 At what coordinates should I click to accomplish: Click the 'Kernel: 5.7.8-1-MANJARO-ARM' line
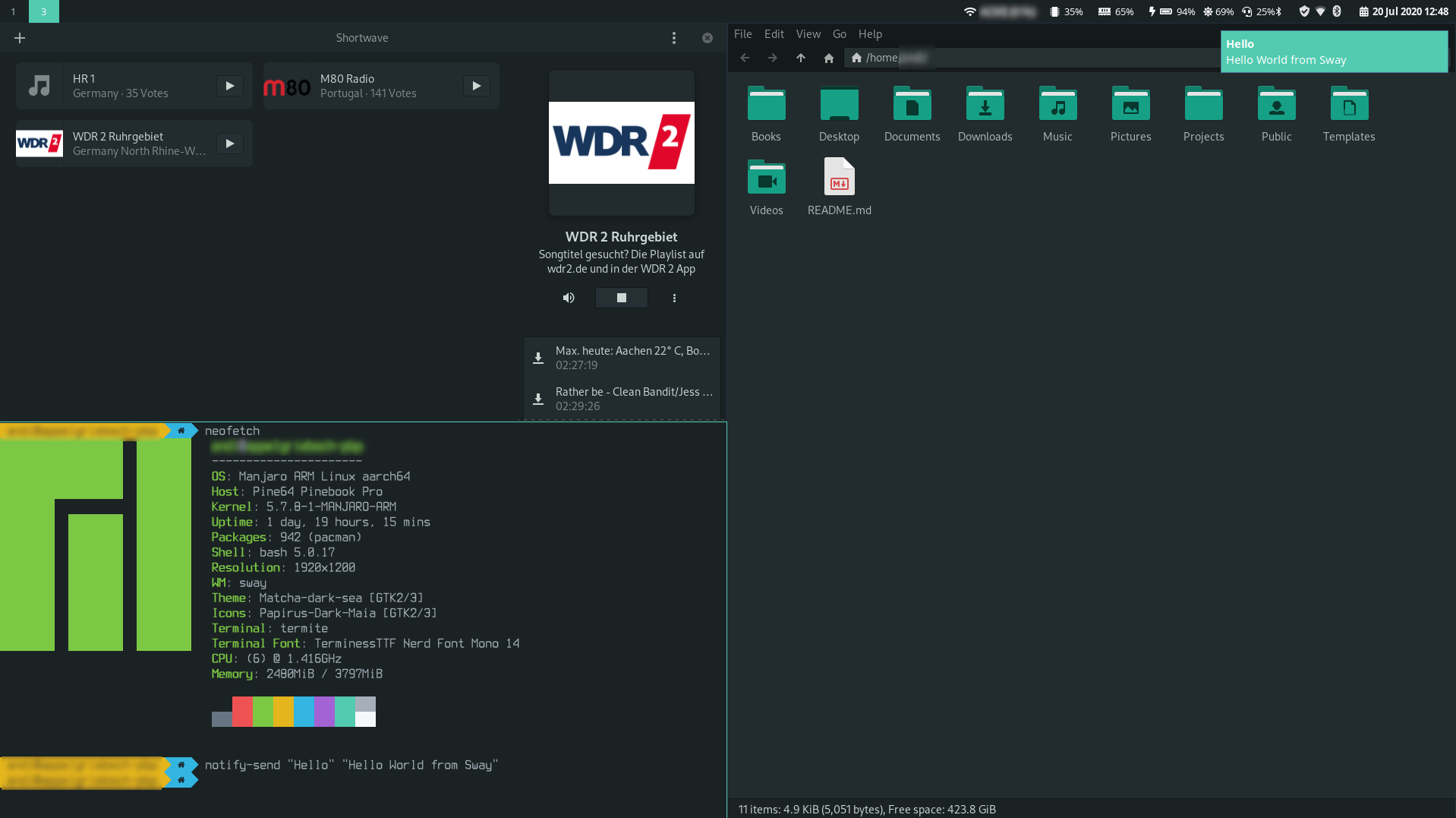pos(304,507)
